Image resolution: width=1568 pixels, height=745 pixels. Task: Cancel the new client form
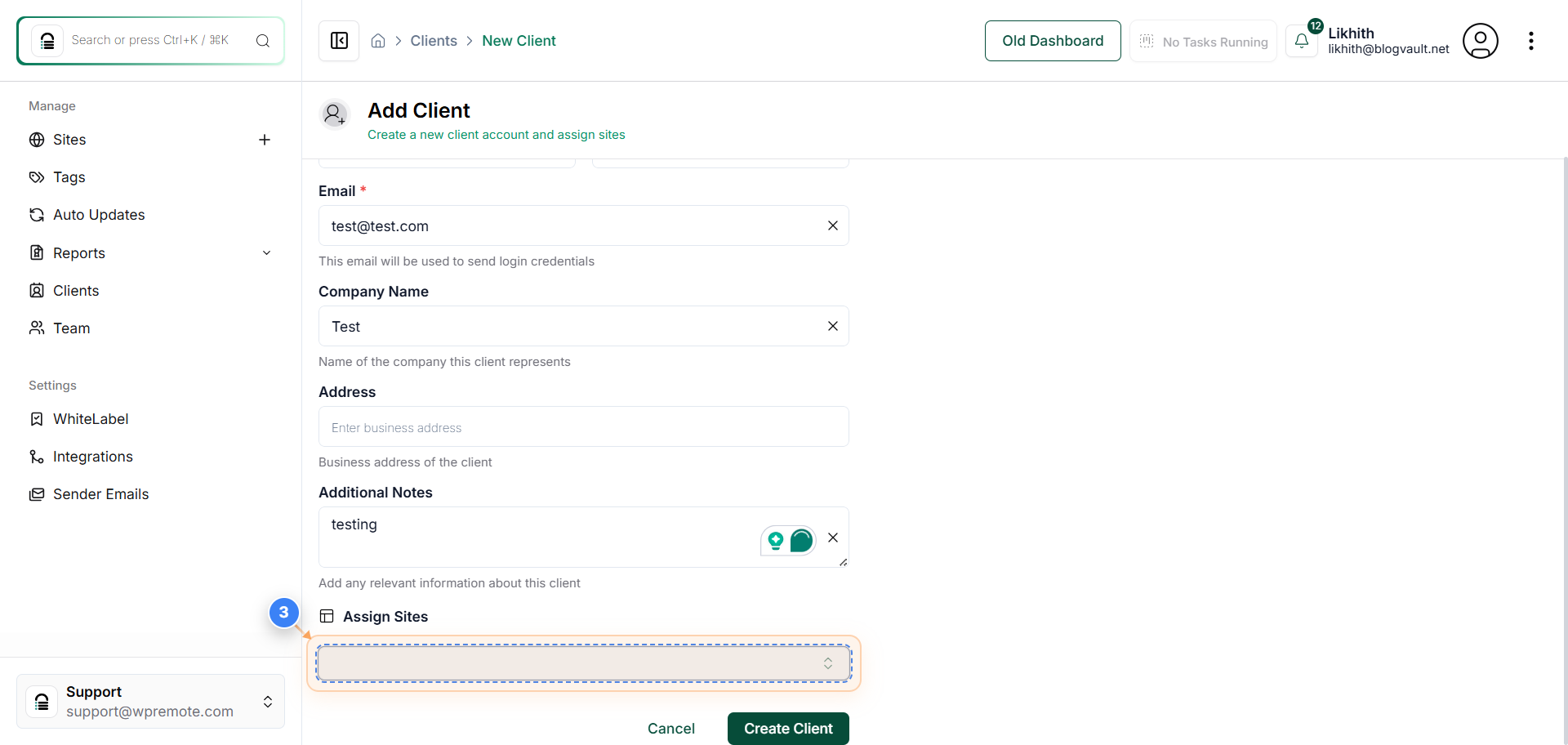[670, 728]
